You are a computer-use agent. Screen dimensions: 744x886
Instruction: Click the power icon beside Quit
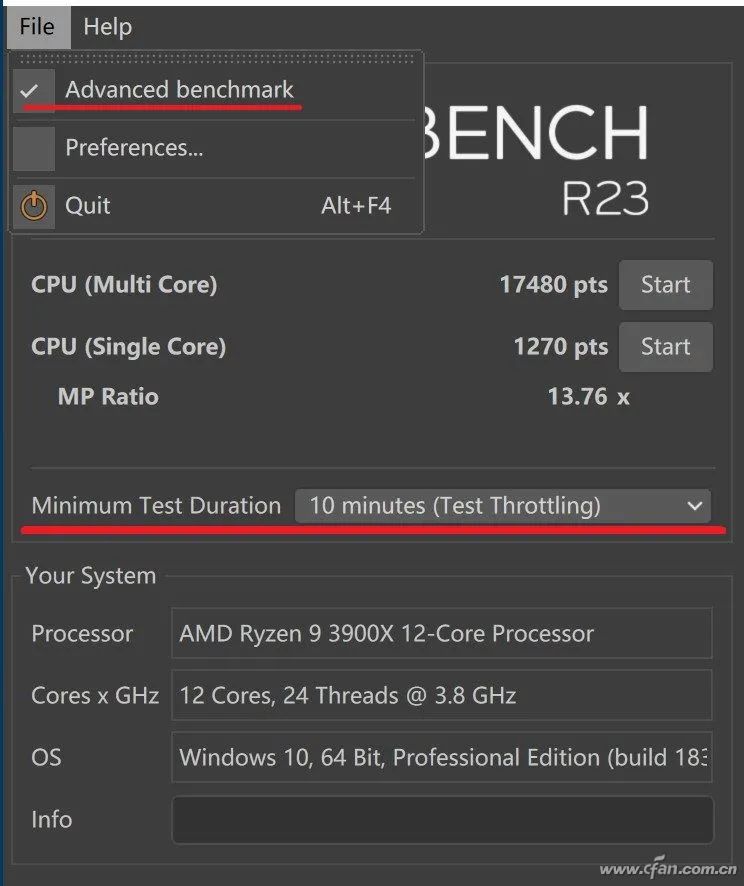click(x=34, y=206)
